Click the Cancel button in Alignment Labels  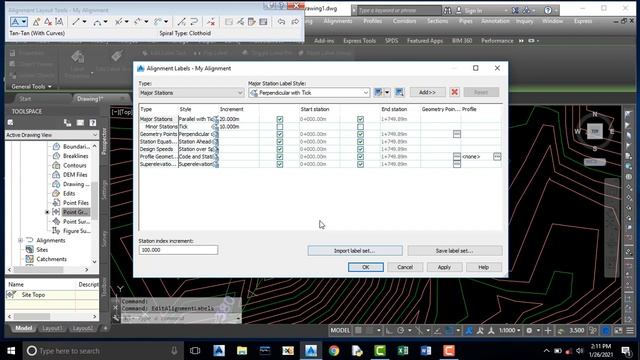coord(405,267)
